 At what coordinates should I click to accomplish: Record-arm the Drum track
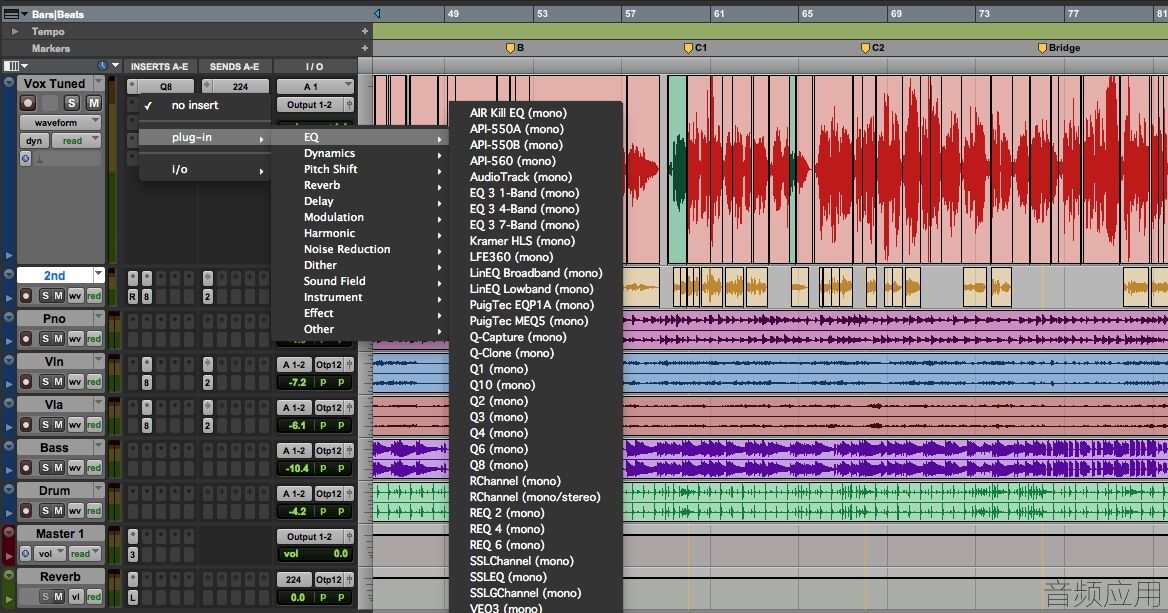26,510
